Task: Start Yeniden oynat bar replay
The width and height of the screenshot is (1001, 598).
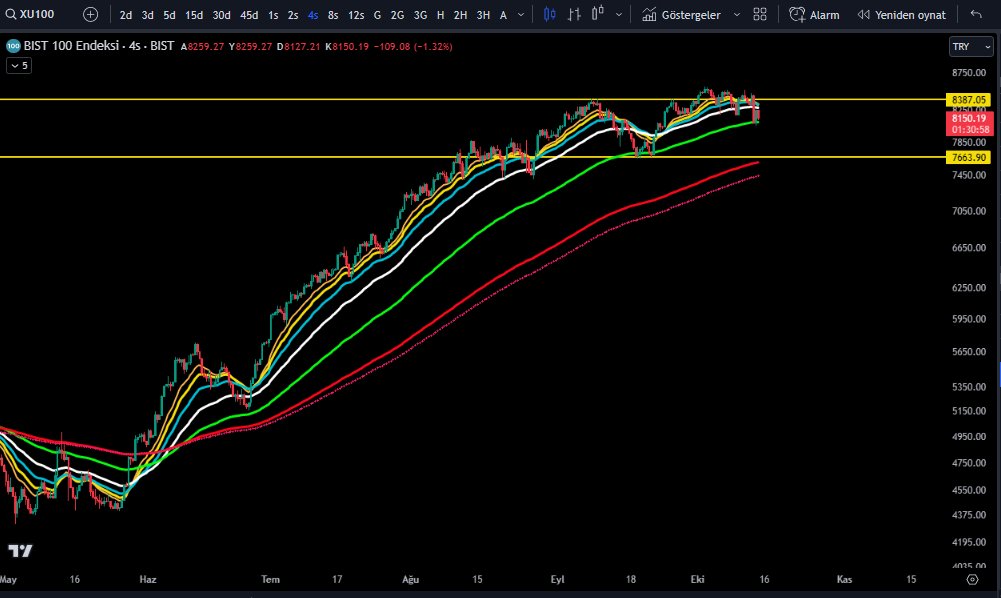Action: [901, 15]
